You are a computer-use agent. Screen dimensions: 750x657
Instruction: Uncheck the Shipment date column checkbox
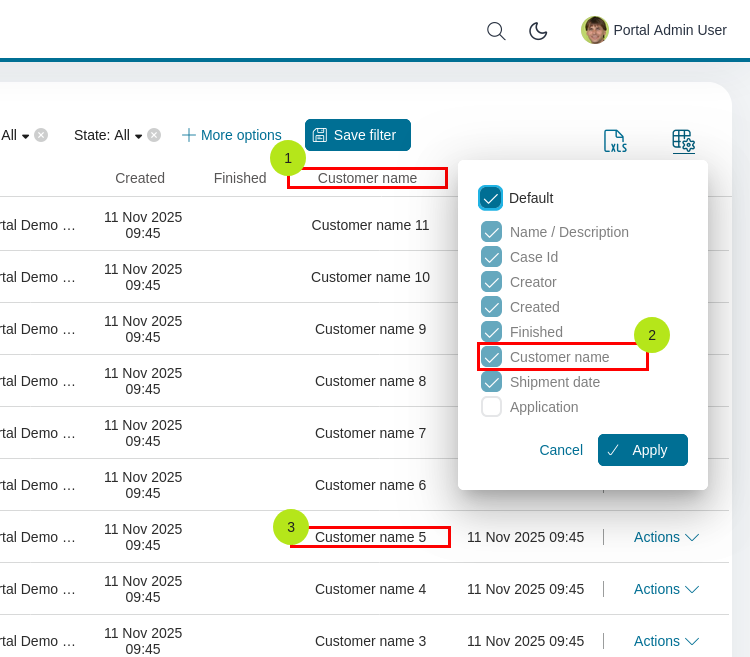pos(491,382)
